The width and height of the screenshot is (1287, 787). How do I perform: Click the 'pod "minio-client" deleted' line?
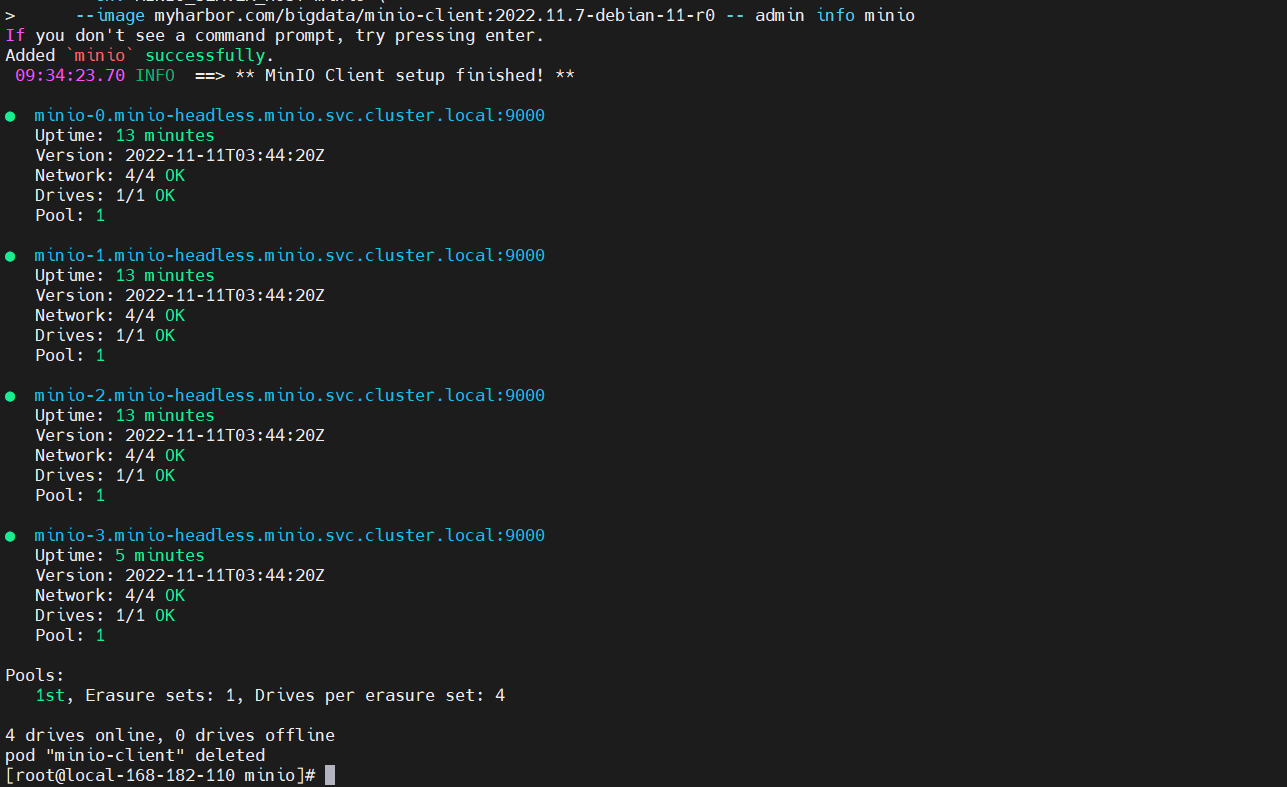pyautogui.click(x=135, y=756)
